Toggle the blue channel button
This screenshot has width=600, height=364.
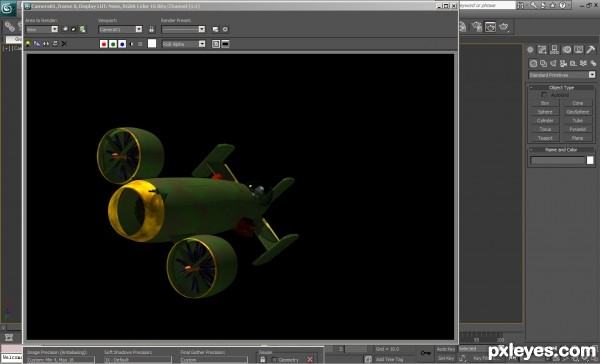(x=122, y=44)
